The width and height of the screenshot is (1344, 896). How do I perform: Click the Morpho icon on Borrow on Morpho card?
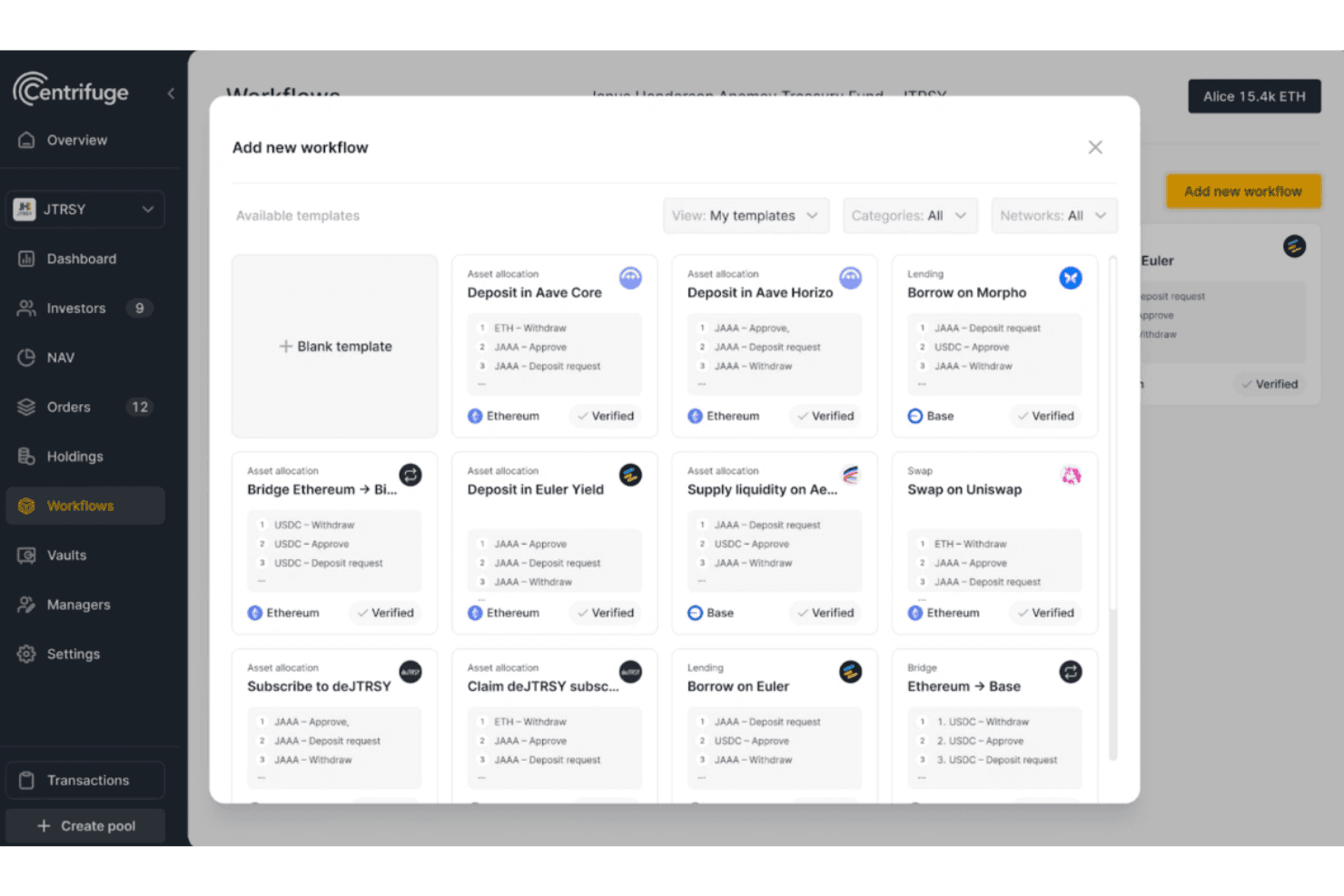coord(1071,278)
